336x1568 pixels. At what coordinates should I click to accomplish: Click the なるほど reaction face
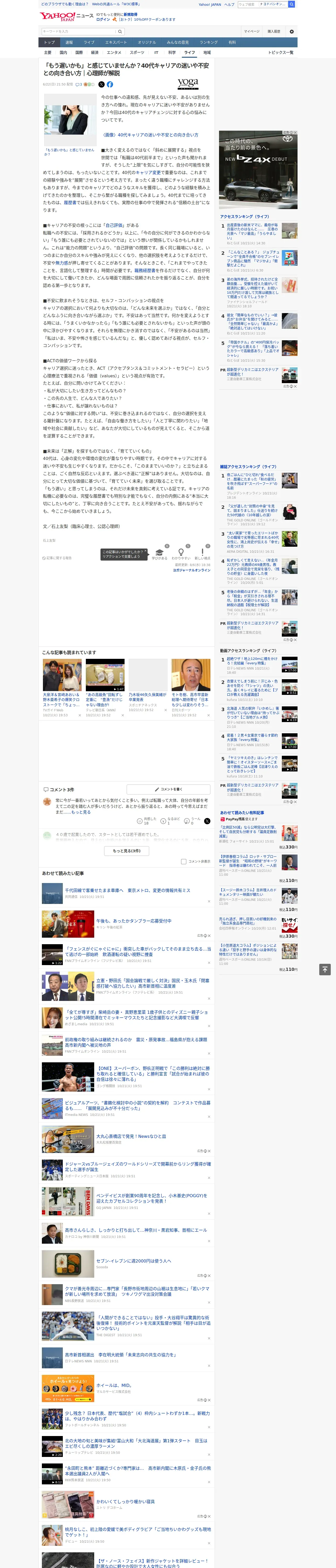click(x=164, y=821)
